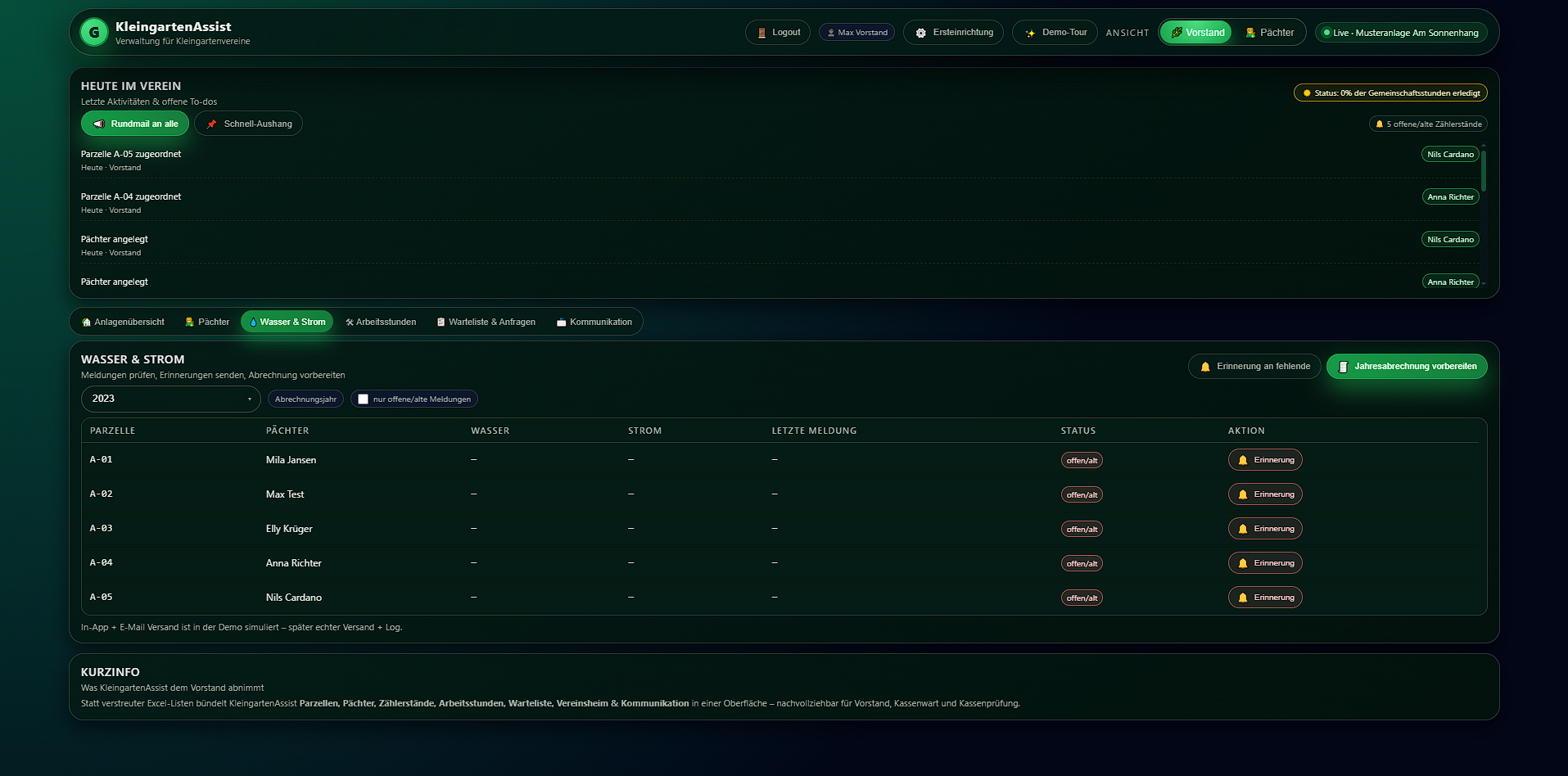This screenshot has height=776, width=1568.
Task: Send Erinnerung for parcel A-03
Action: click(x=1265, y=528)
